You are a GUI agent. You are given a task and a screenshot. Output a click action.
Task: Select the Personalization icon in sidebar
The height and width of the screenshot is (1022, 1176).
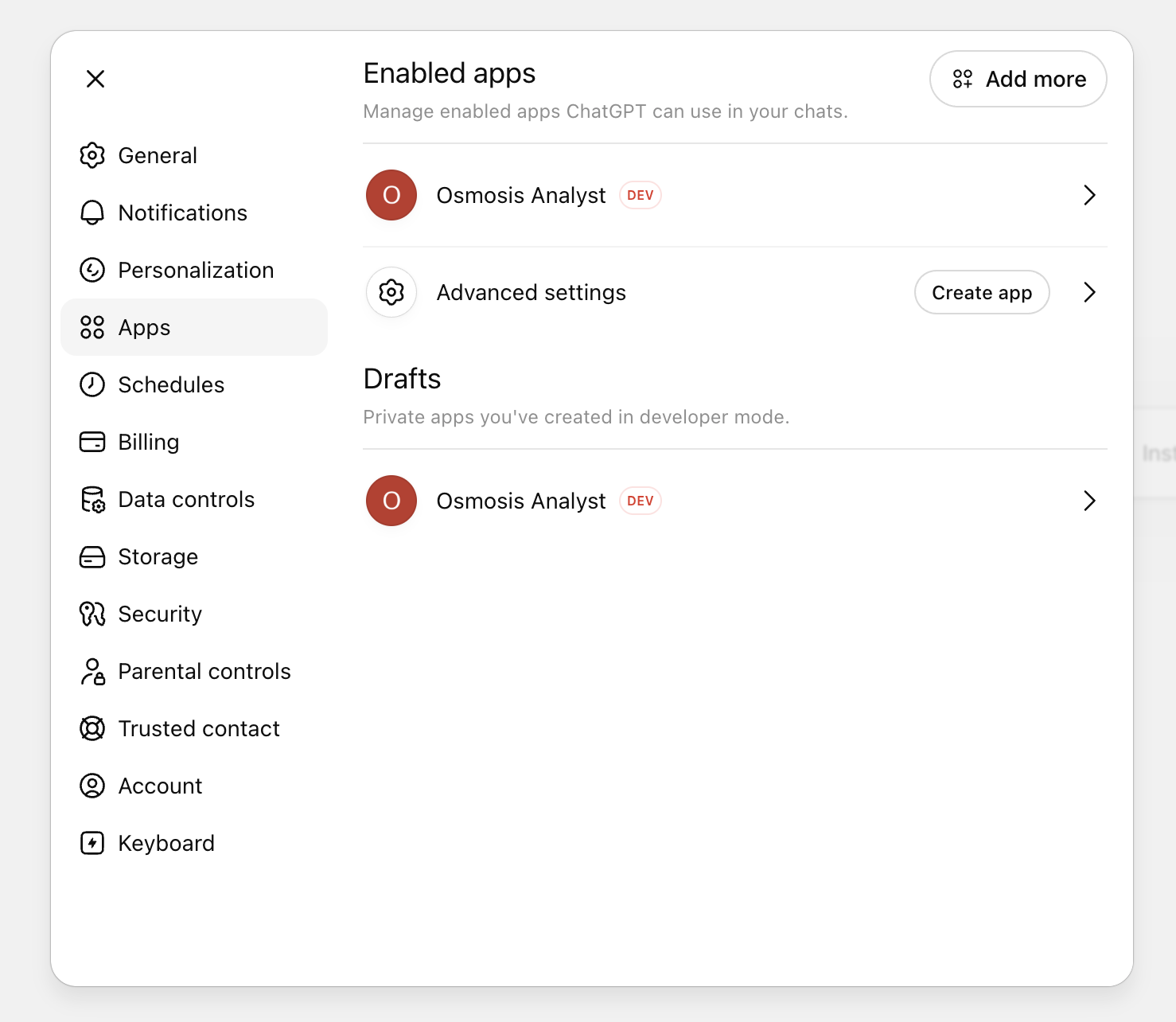[92, 270]
